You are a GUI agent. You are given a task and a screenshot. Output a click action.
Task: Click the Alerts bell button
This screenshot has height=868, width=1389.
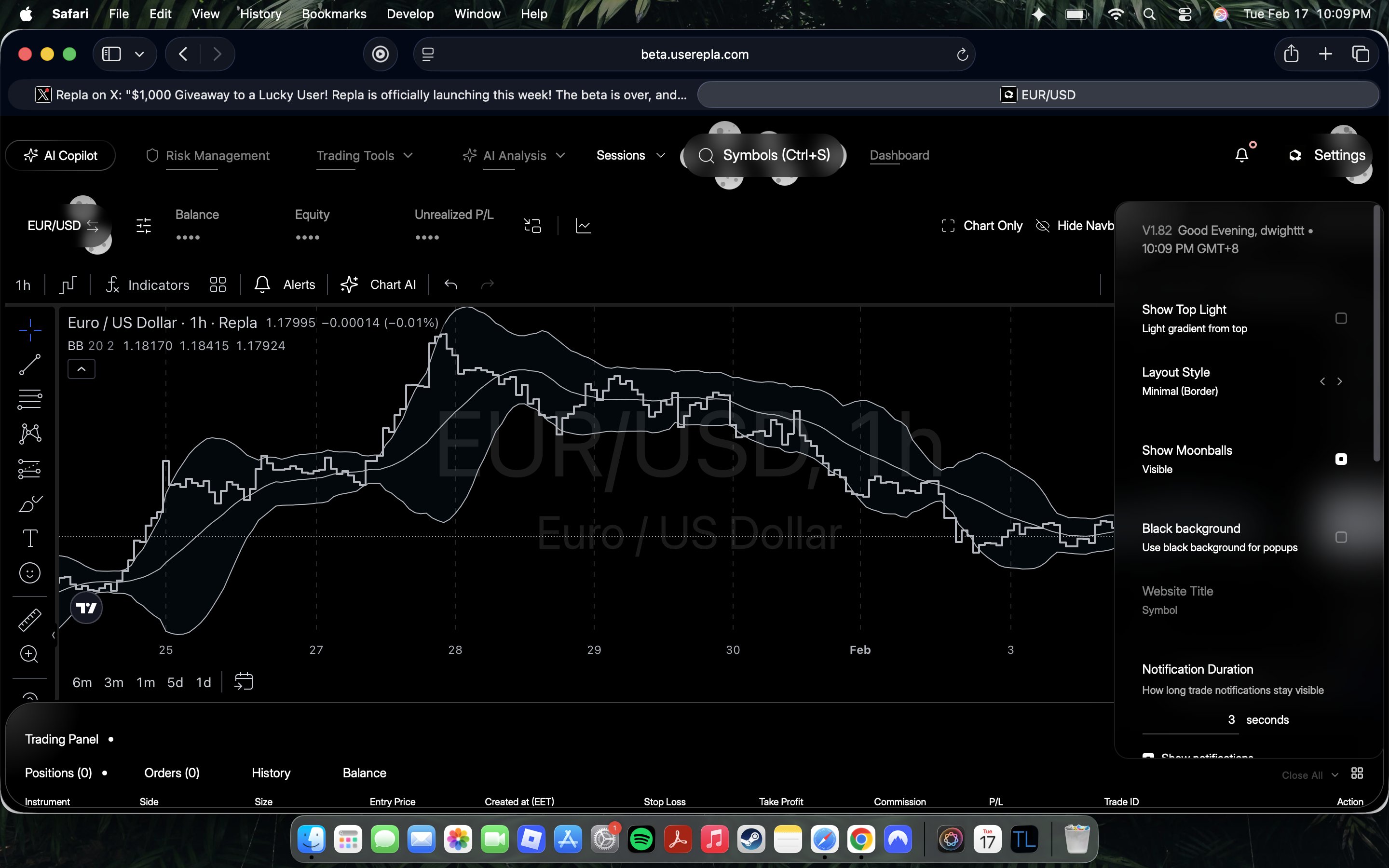[x=285, y=285]
